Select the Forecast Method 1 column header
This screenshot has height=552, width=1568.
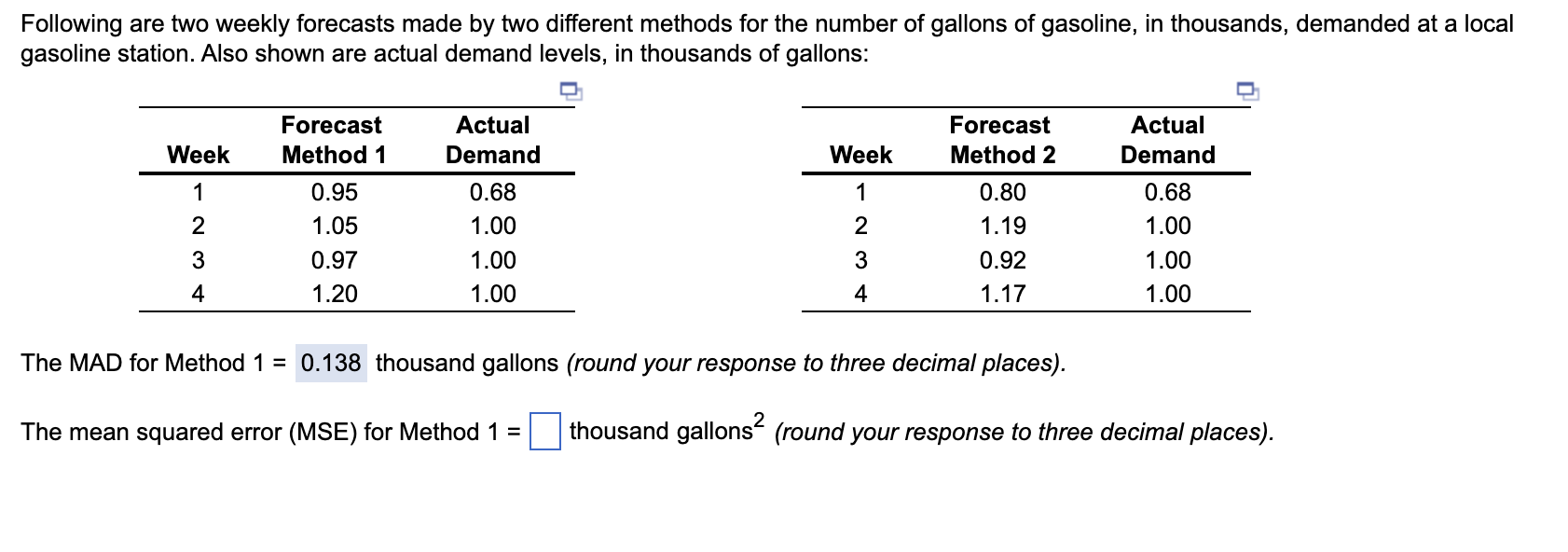pyautogui.click(x=332, y=140)
